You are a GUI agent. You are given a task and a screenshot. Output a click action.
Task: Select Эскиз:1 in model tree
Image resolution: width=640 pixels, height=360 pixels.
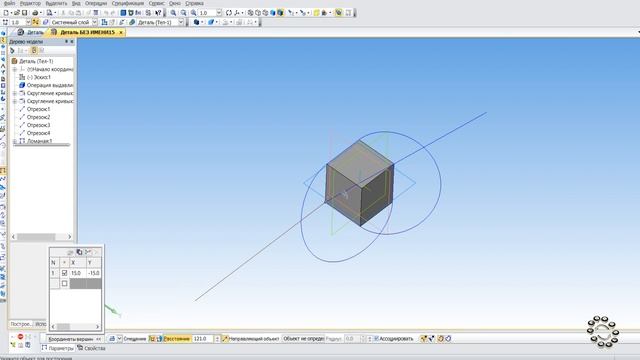click(x=39, y=77)
